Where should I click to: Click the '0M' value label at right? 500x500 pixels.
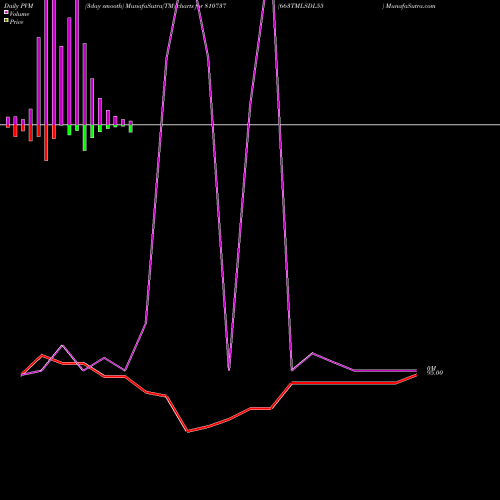tap(431, 368)
